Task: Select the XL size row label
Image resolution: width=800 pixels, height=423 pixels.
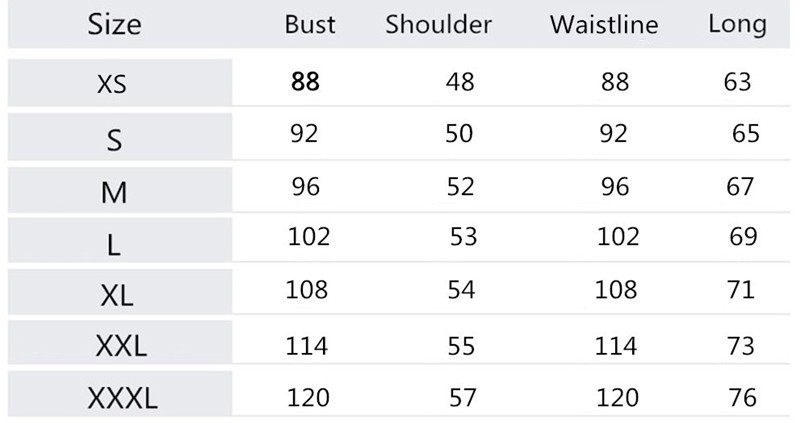Action: tap(117, 297)
